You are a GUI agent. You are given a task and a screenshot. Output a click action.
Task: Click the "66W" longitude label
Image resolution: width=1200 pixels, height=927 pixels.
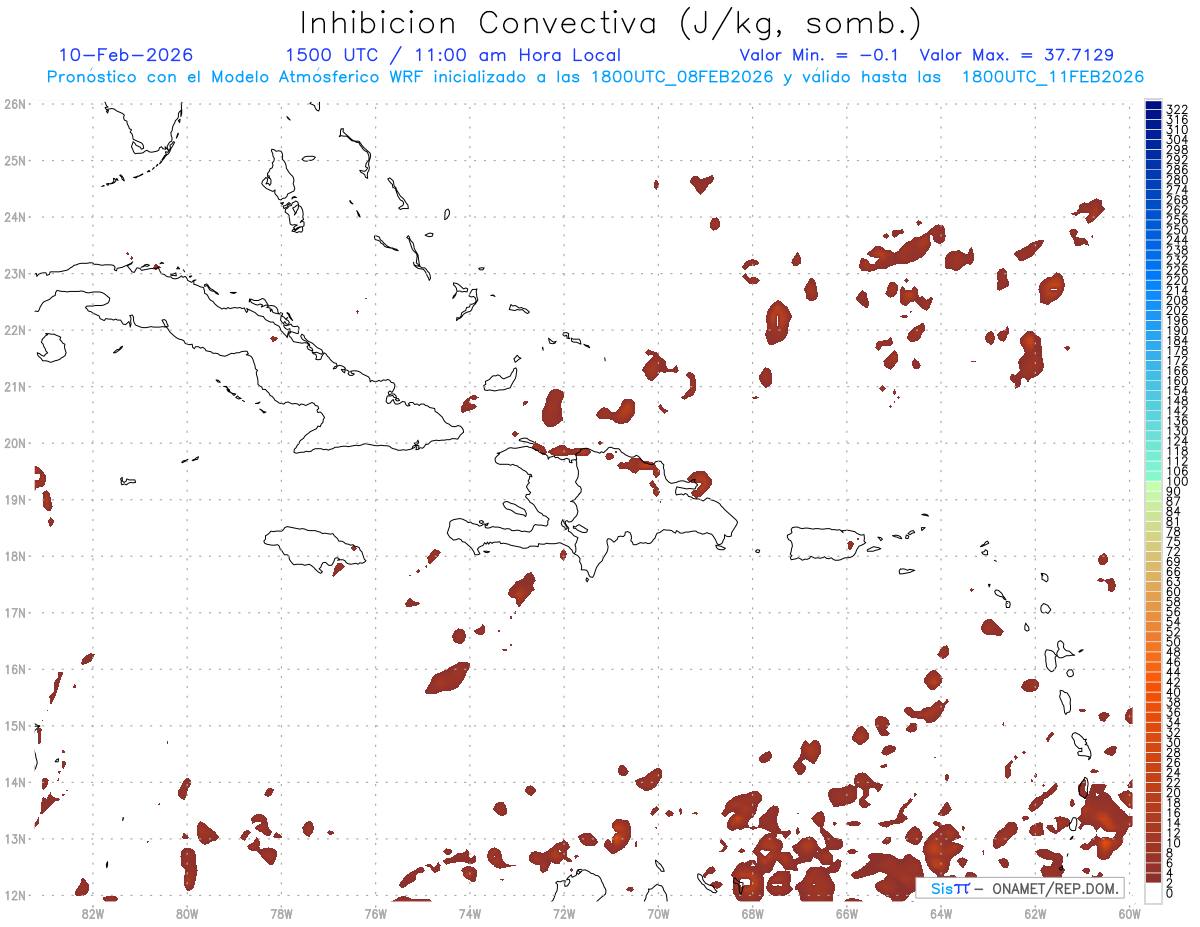(847, 913)
